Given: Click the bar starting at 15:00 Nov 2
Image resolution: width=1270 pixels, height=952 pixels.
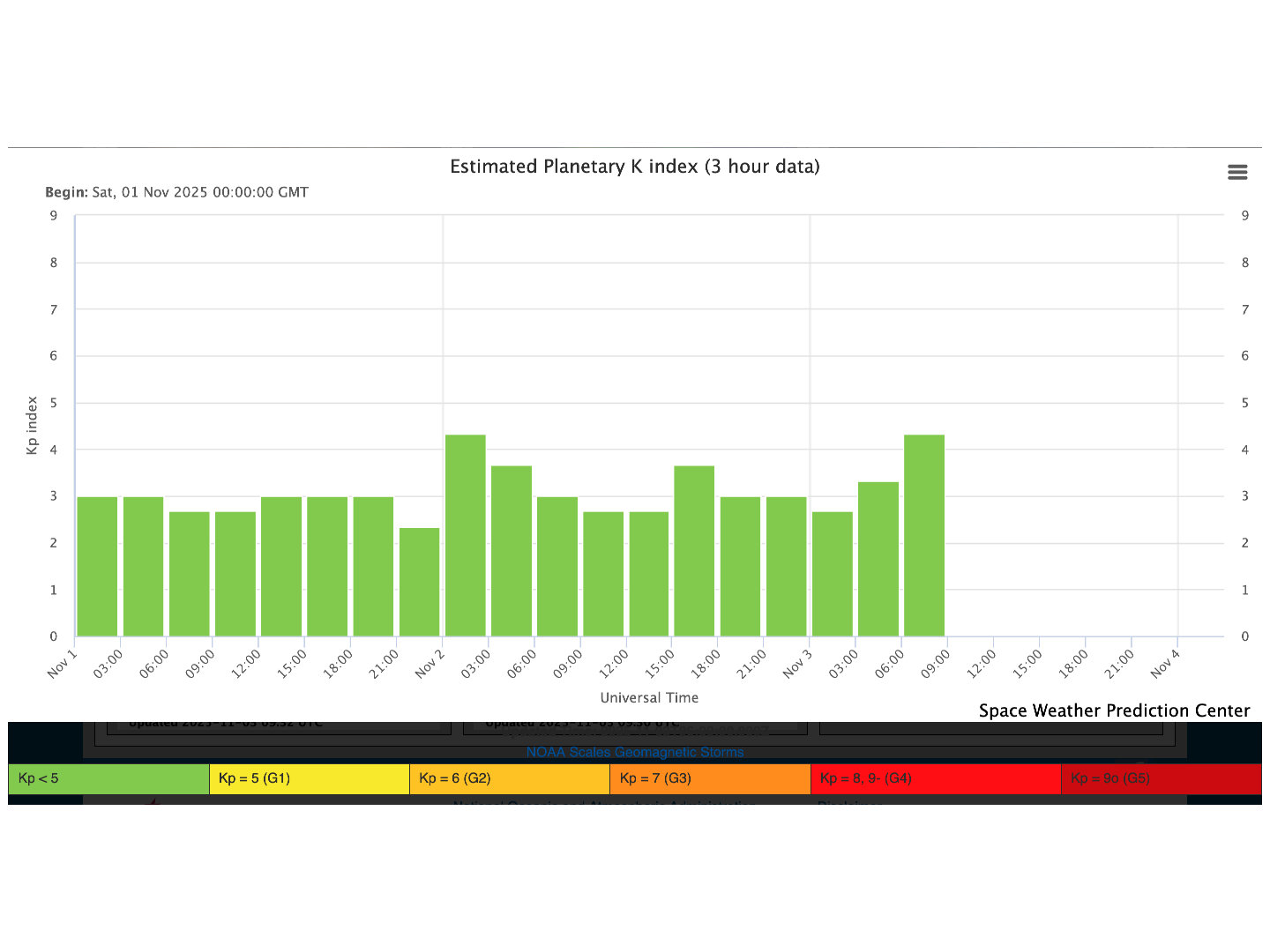Looking at the screenshot, I should point(694,551).
